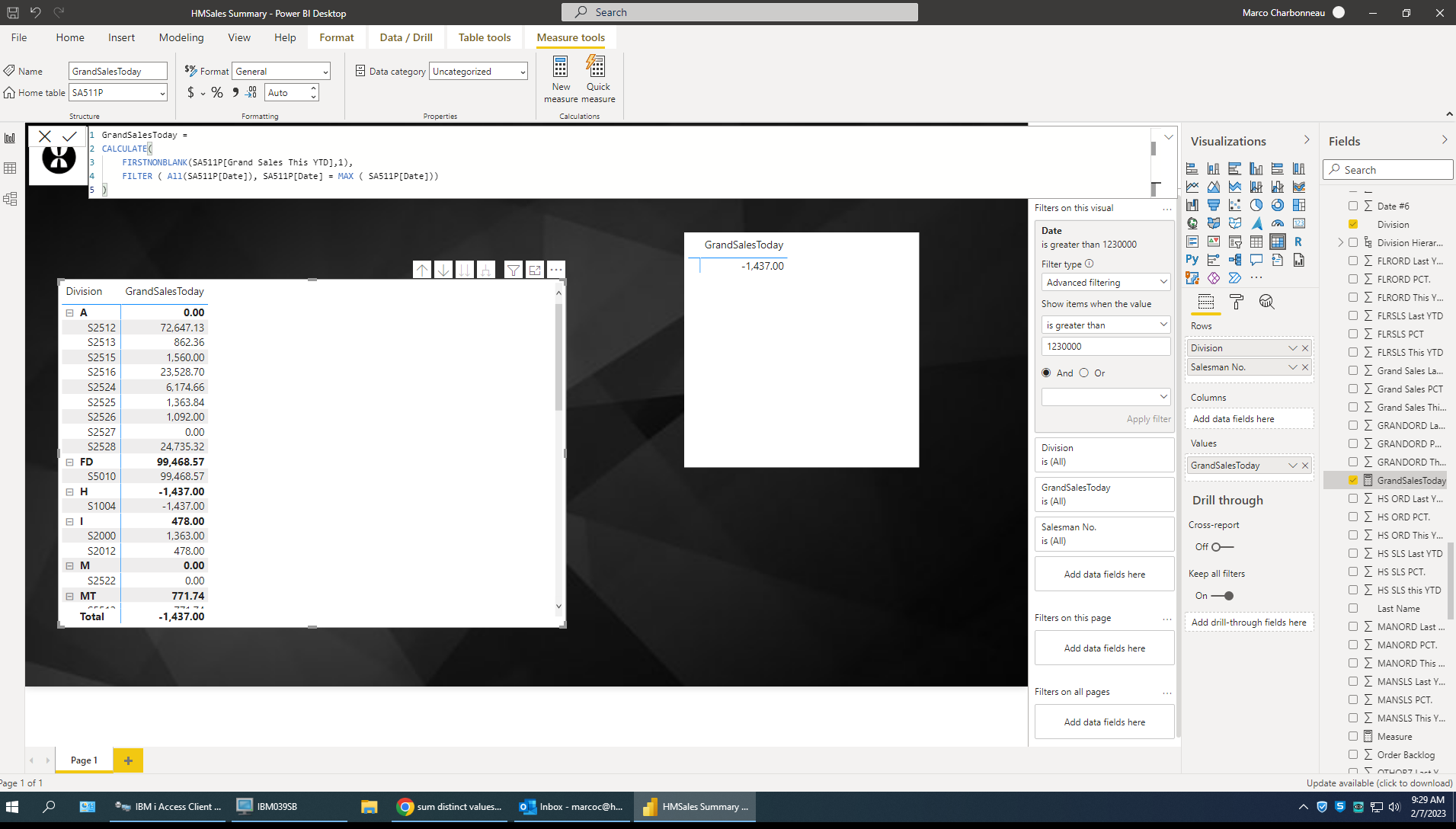1456x829 pixels.
Task: Click filter icon on table visual header
Action: tap(514, 270)
